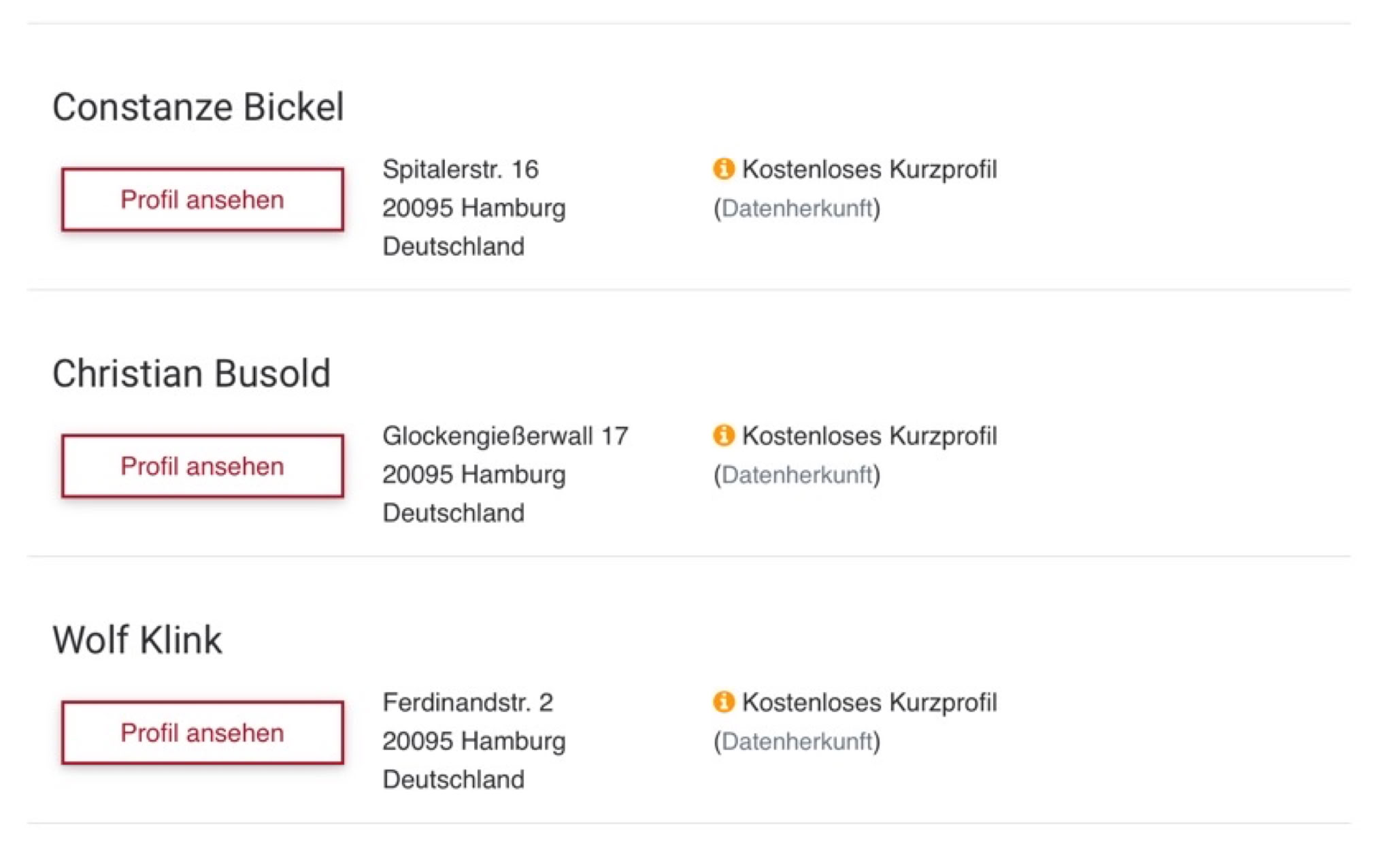Click Deutschland under Ferdinandstr. 2 address
The width and height of the screenshot is (1400, 852).
(453, 779)
